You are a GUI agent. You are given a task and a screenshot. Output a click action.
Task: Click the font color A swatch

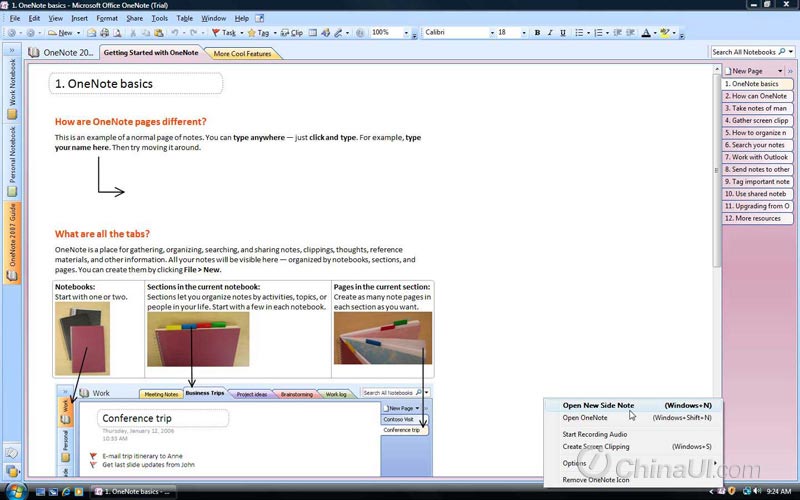pos(645,33)
